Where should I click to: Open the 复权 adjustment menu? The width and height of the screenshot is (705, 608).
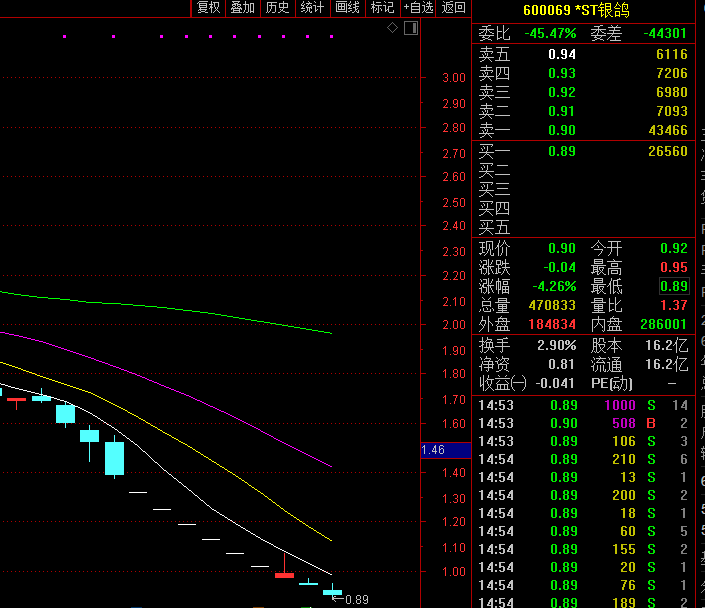click(x=208, y=8)
